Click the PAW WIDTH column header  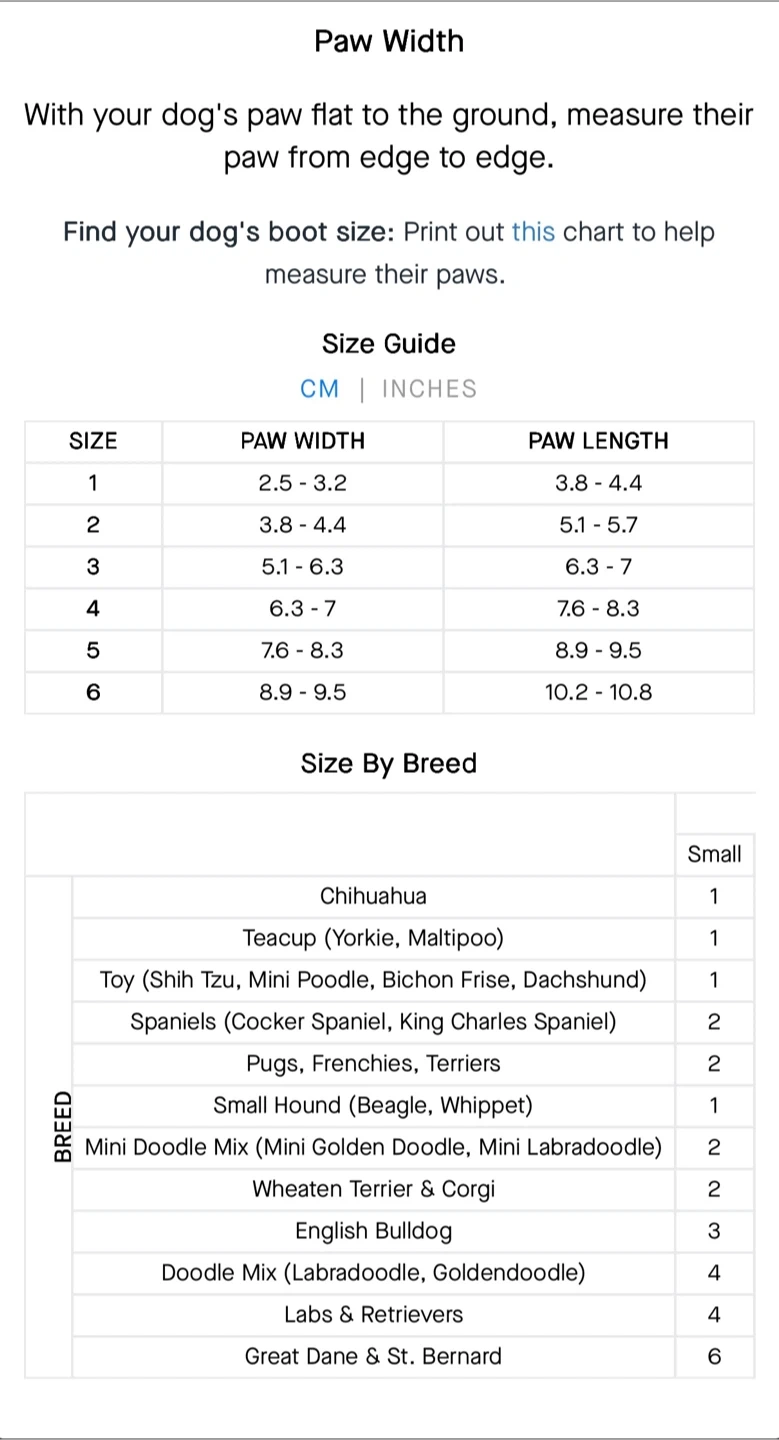point(302,441)
